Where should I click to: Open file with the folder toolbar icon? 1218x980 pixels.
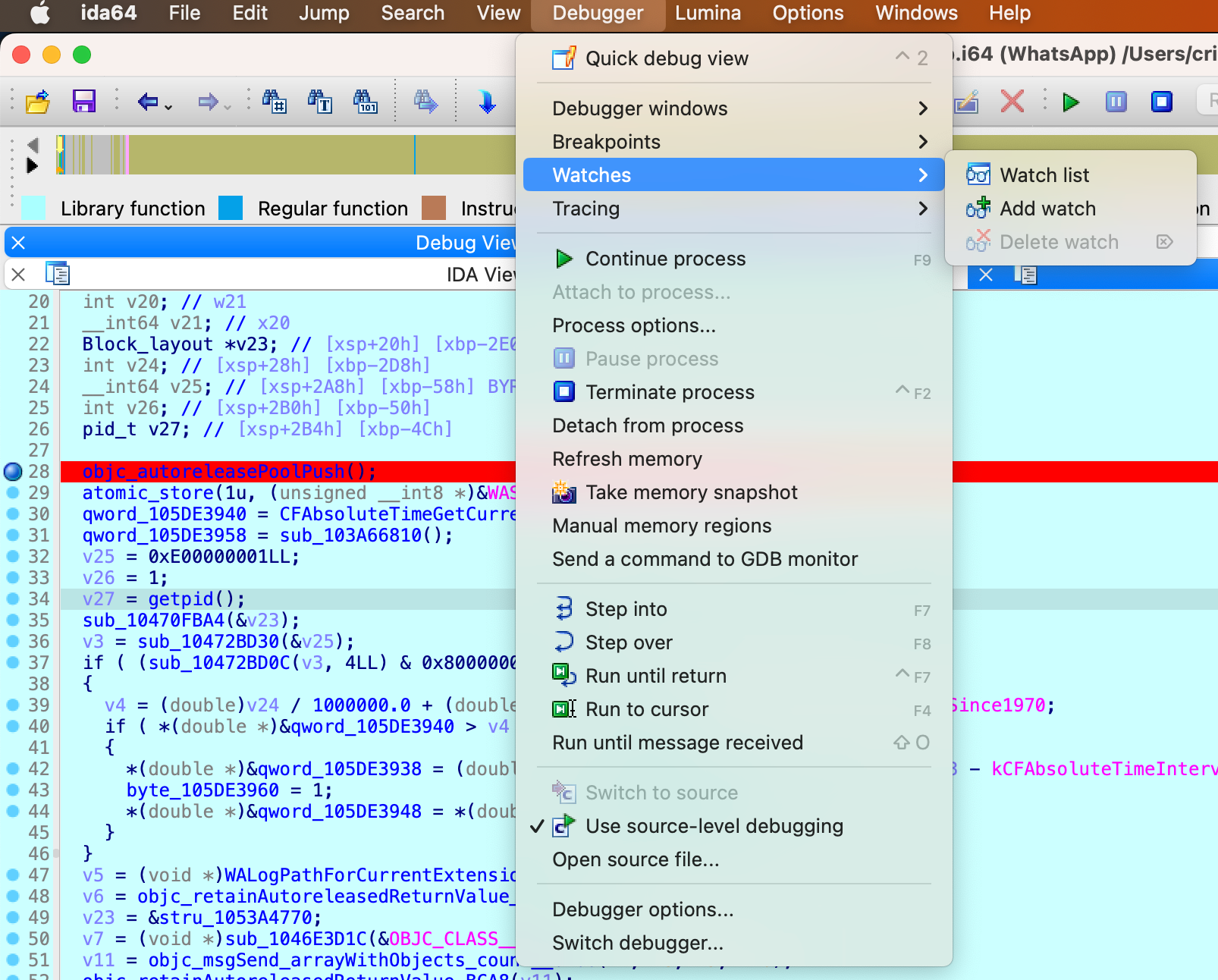click(x=37, y=102)
